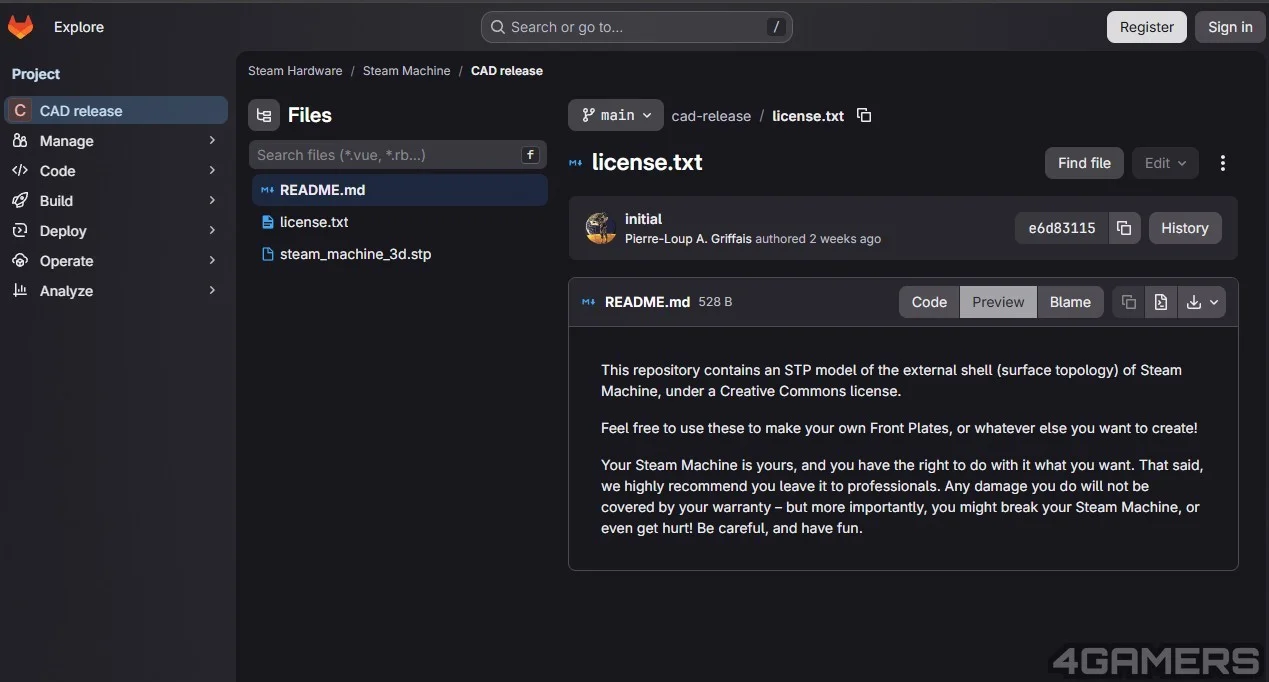Viewport: 1269px width, 682px height.
Task: Expand the Build sidebar menu
Action: [113, 201]
